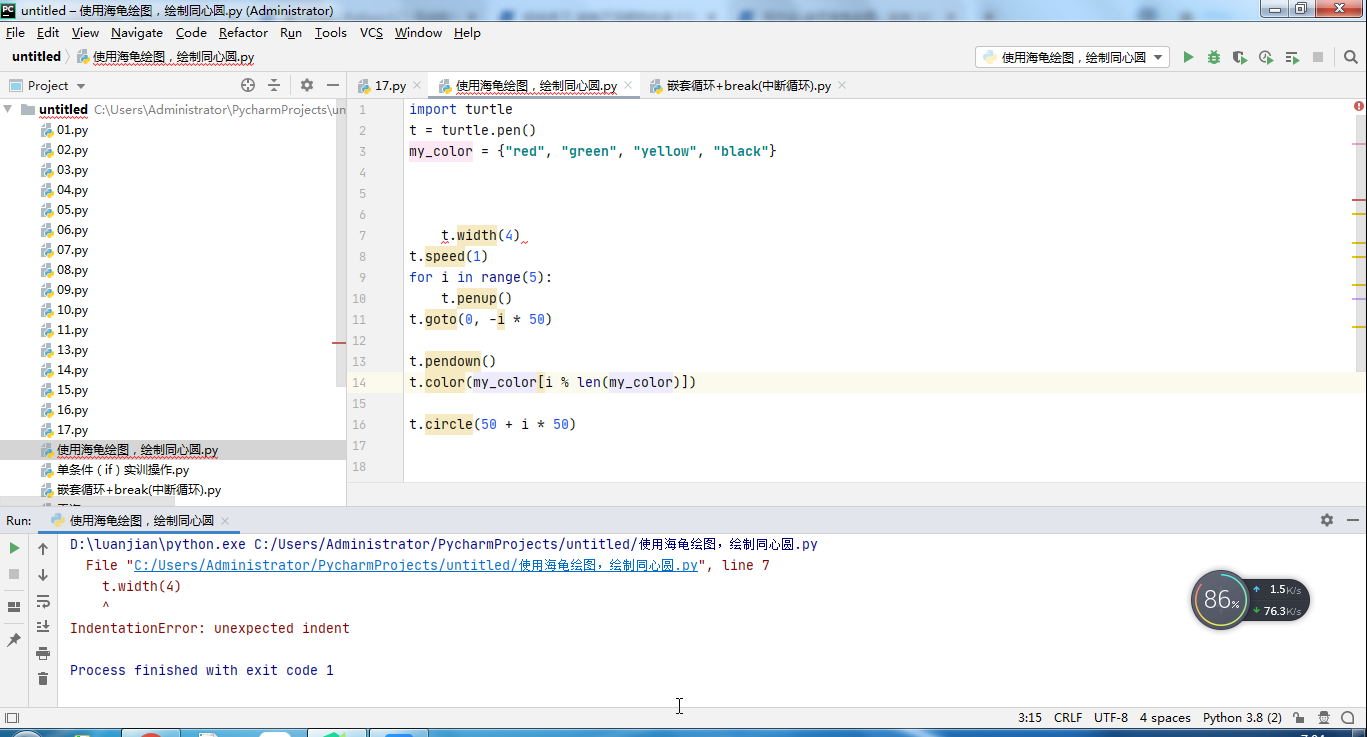Open the Tools menu
Screen dimensions: 1367x737
pos(330,33)
